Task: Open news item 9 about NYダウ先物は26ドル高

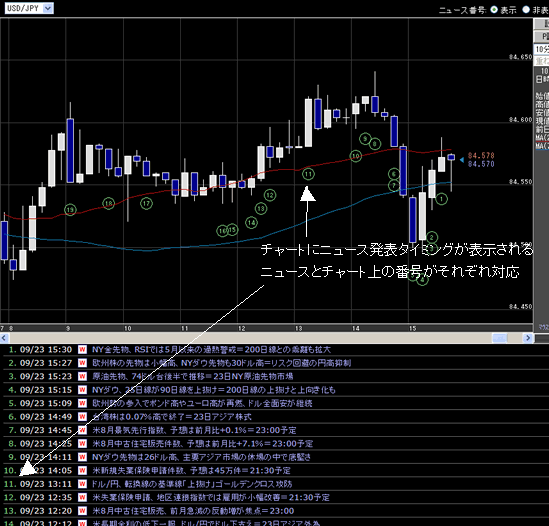Action: point(201,457)
